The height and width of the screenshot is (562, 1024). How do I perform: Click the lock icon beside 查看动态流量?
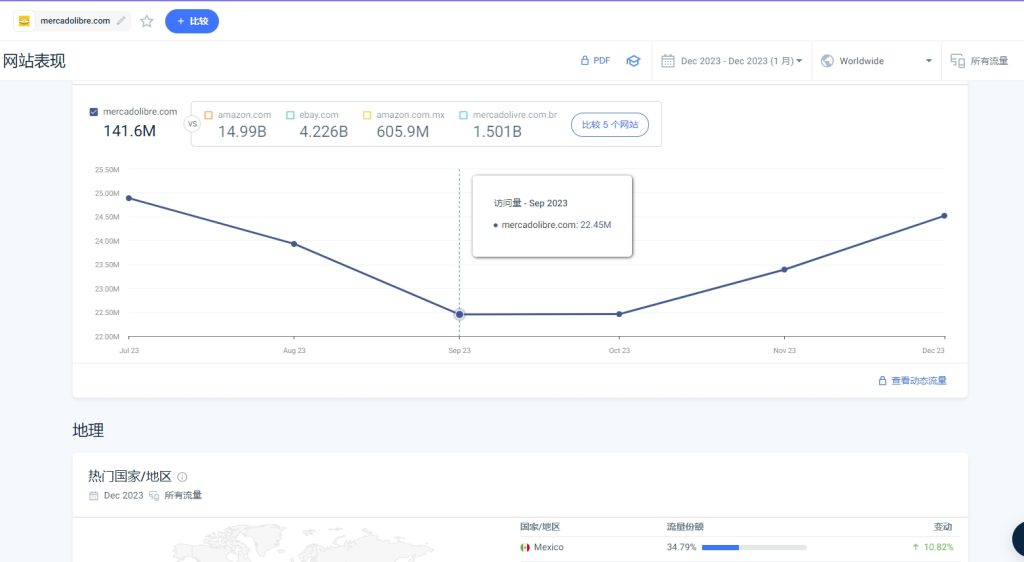882,381
